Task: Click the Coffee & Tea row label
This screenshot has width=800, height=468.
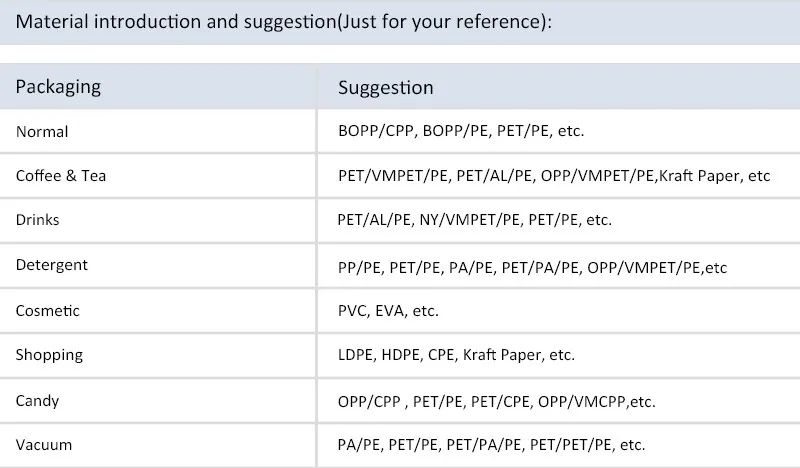Action: tap(61, 176)
